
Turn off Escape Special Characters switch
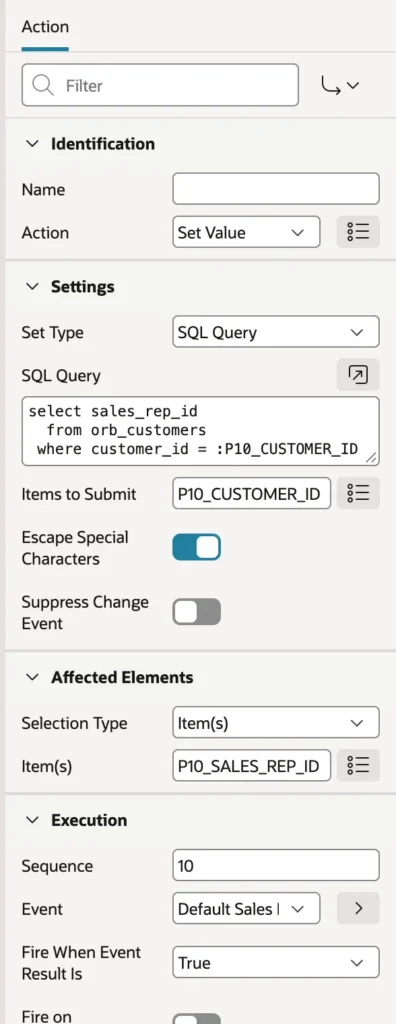[x=197, y=547]
